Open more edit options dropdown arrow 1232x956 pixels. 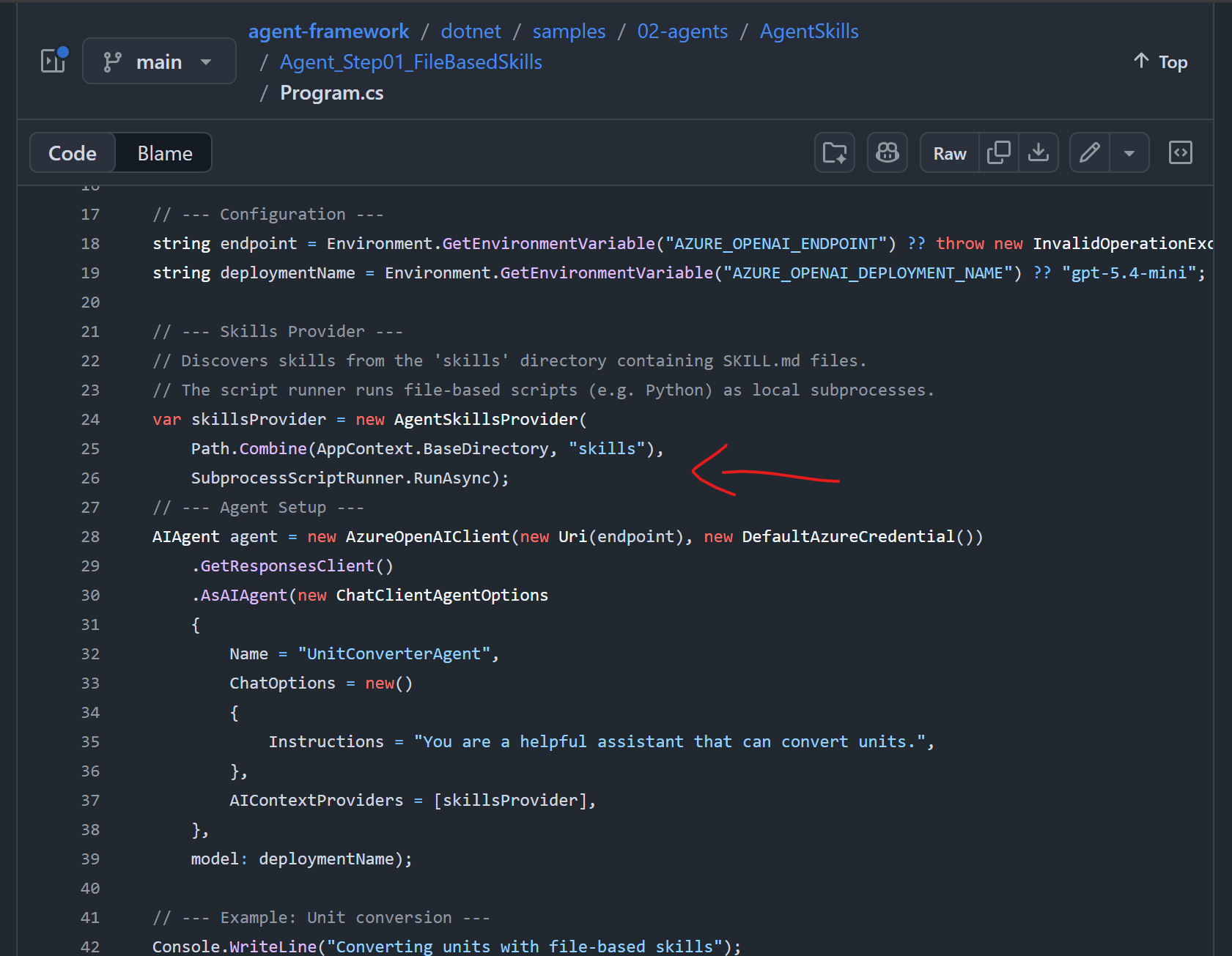coord(1129,153)
